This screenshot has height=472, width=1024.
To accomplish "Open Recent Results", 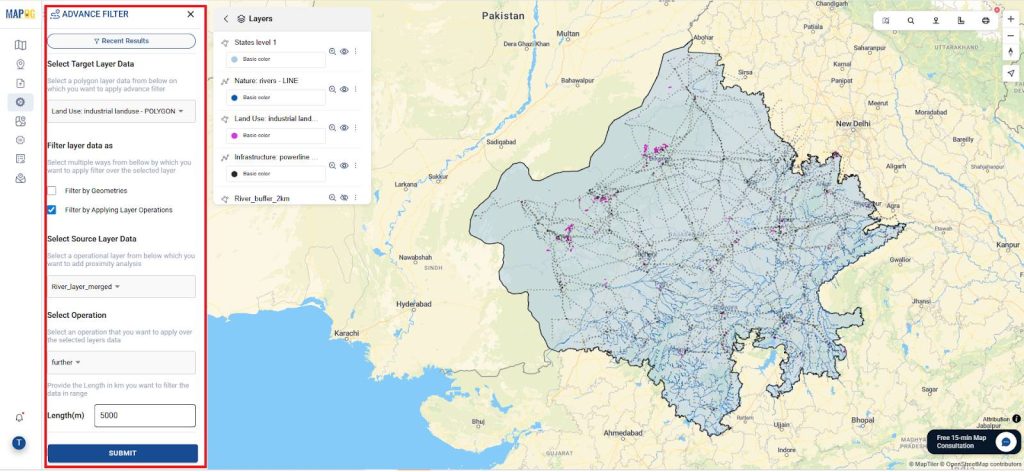I will [121, 41].
